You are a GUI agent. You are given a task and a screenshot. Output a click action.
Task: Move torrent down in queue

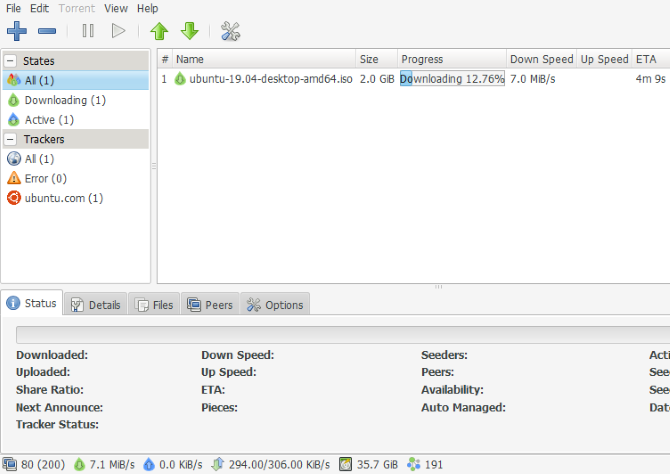tap(190, 31)
